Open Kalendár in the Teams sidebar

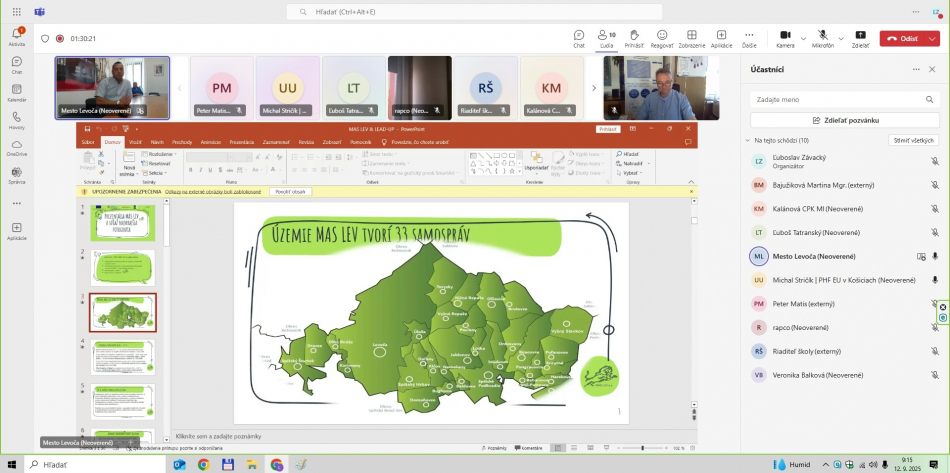pos(17,92)
